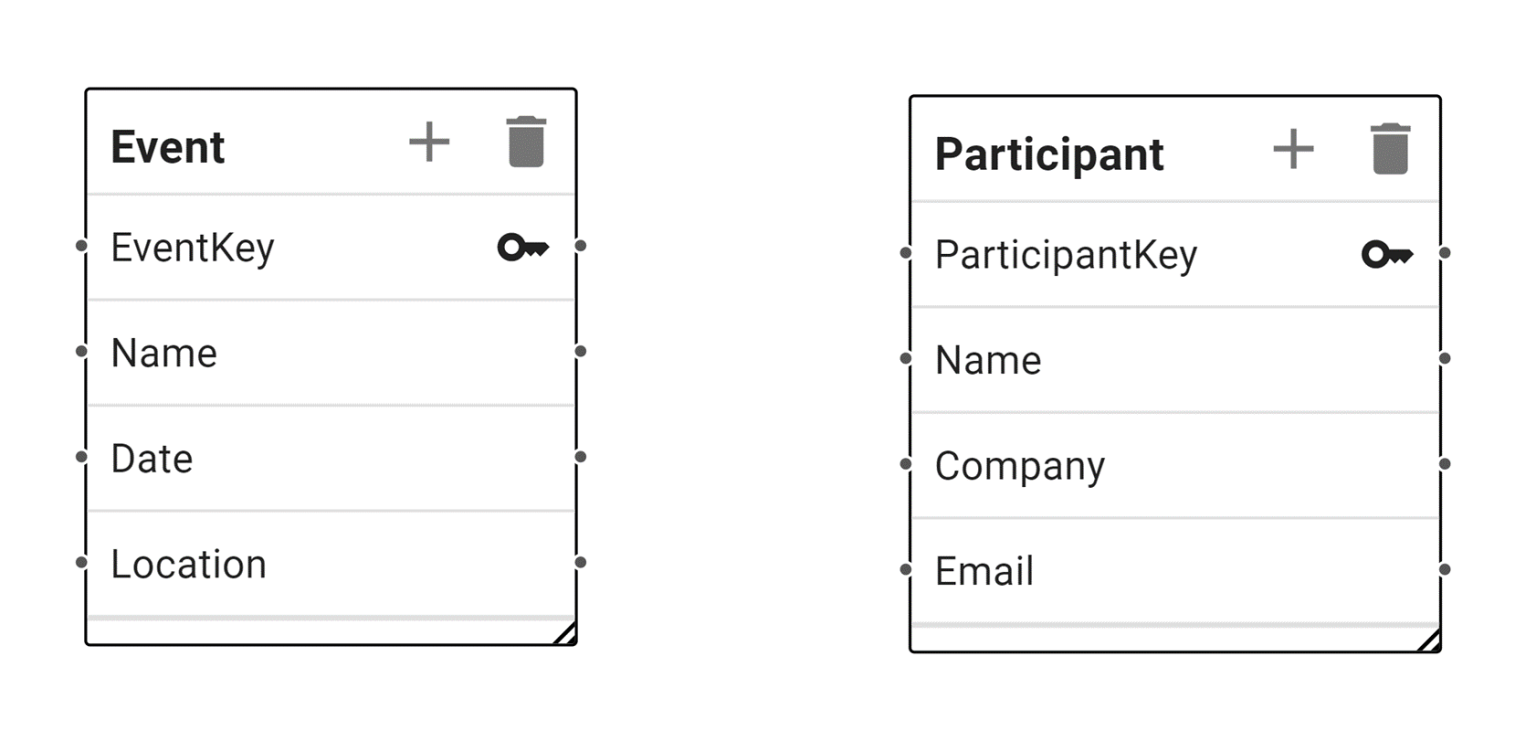1536x741 pixels.
Task: Click the Name field in Participant table
Action: pos(988,361)
